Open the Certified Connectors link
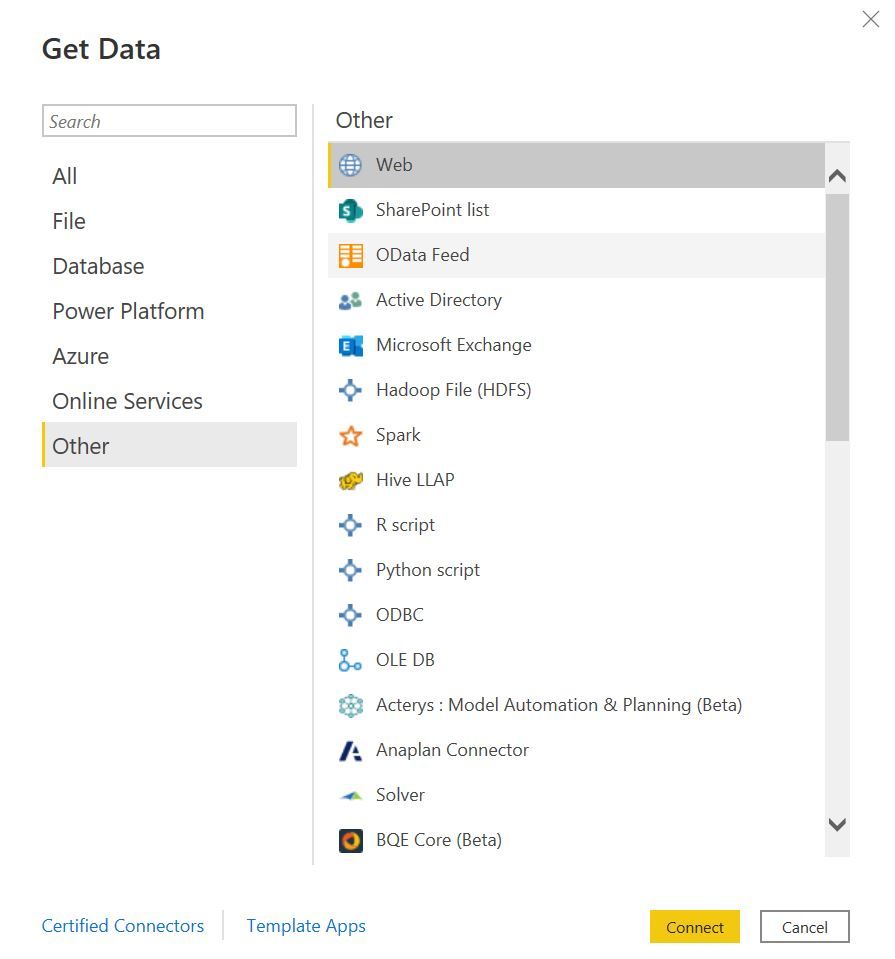Viewport: 895px width, 959px height. 122,926
